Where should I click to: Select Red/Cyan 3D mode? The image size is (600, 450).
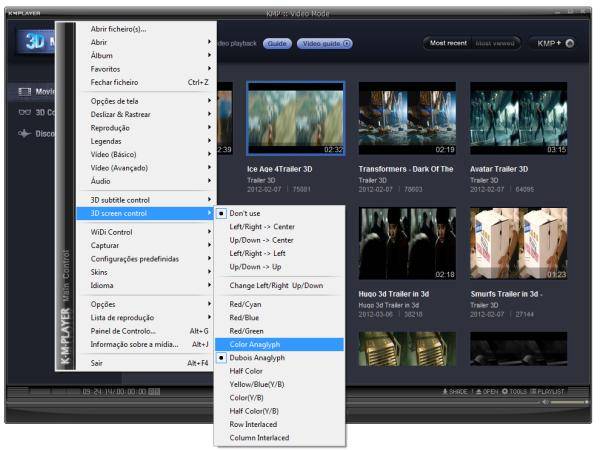coord(280,305)
